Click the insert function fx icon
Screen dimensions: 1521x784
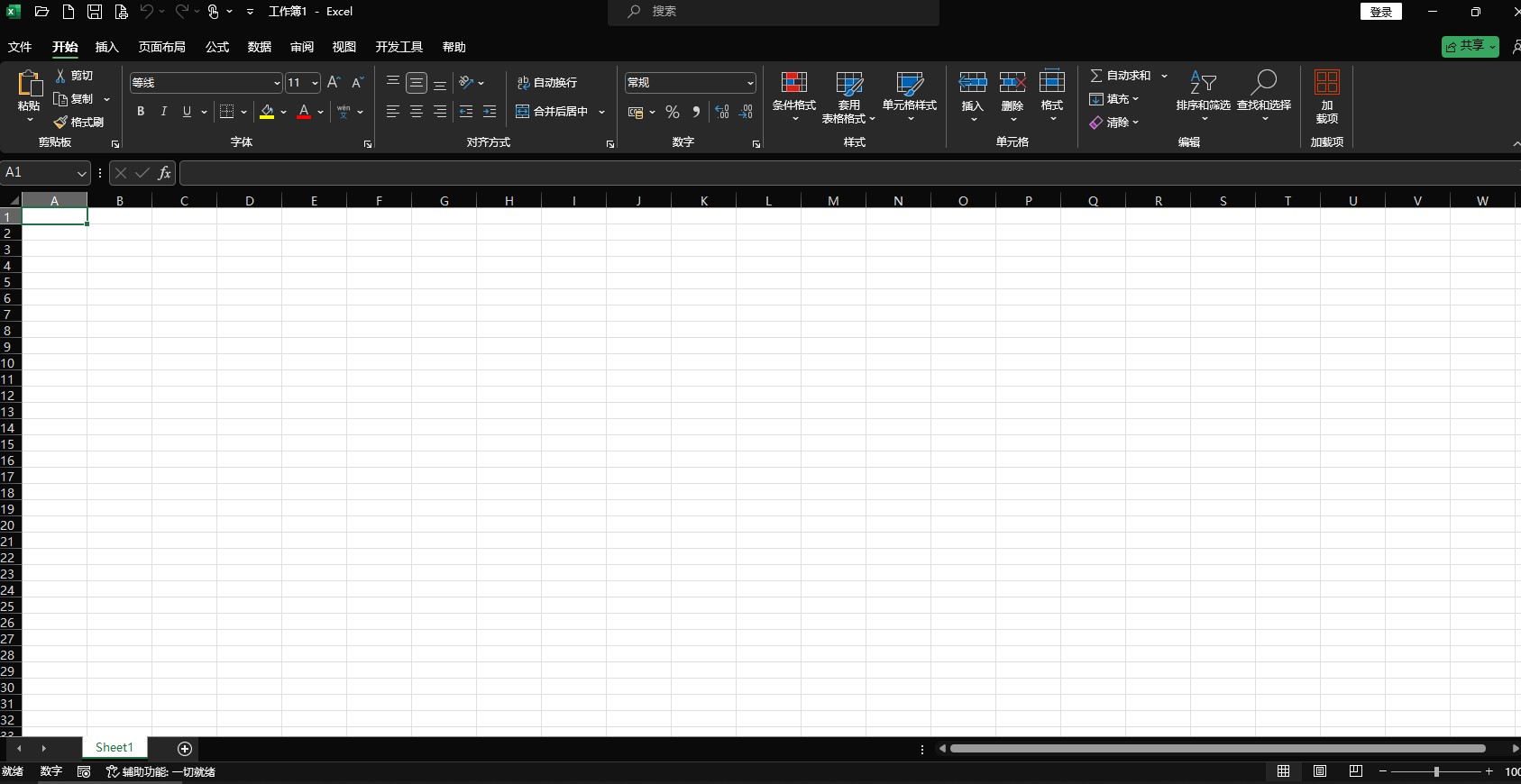coord(164,173)
